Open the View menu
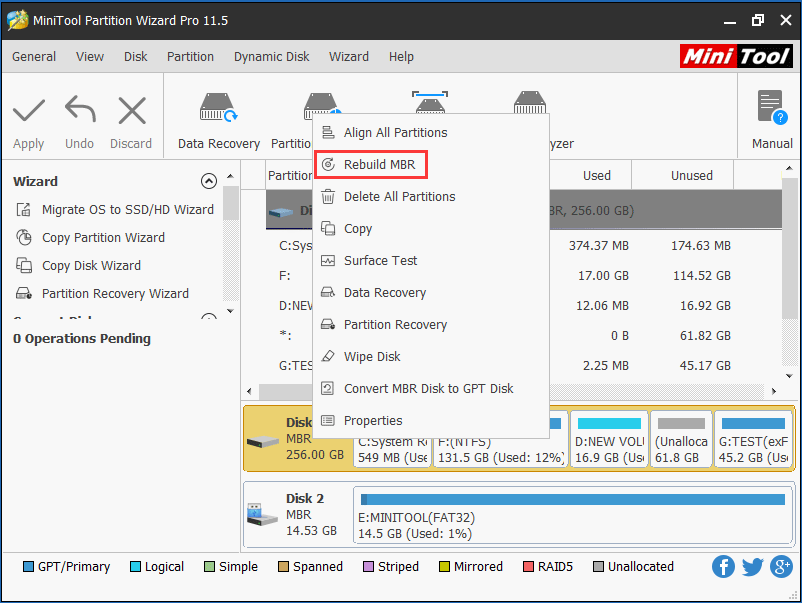This screenshot has height=603, width=802. click(x=90, y=56)
